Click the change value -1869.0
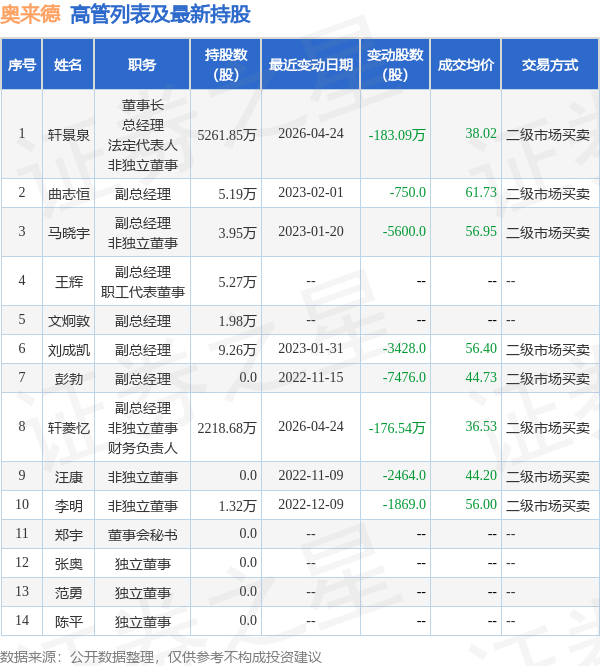This screenshot has width=600, height=666. tap(404, 504)
